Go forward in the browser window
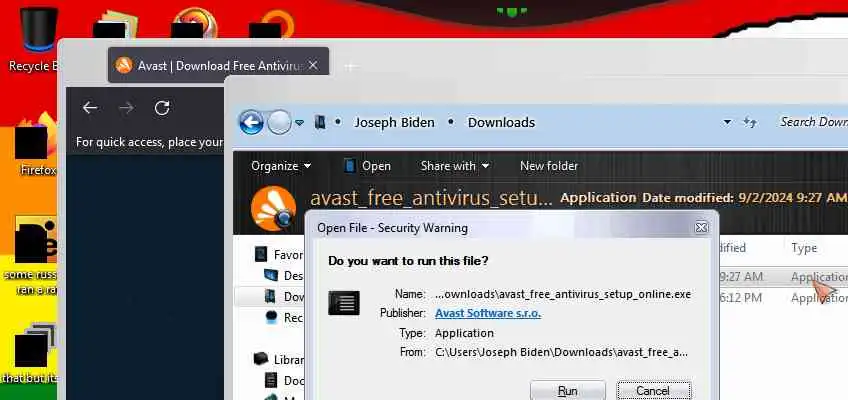 [x=126, y=108]
